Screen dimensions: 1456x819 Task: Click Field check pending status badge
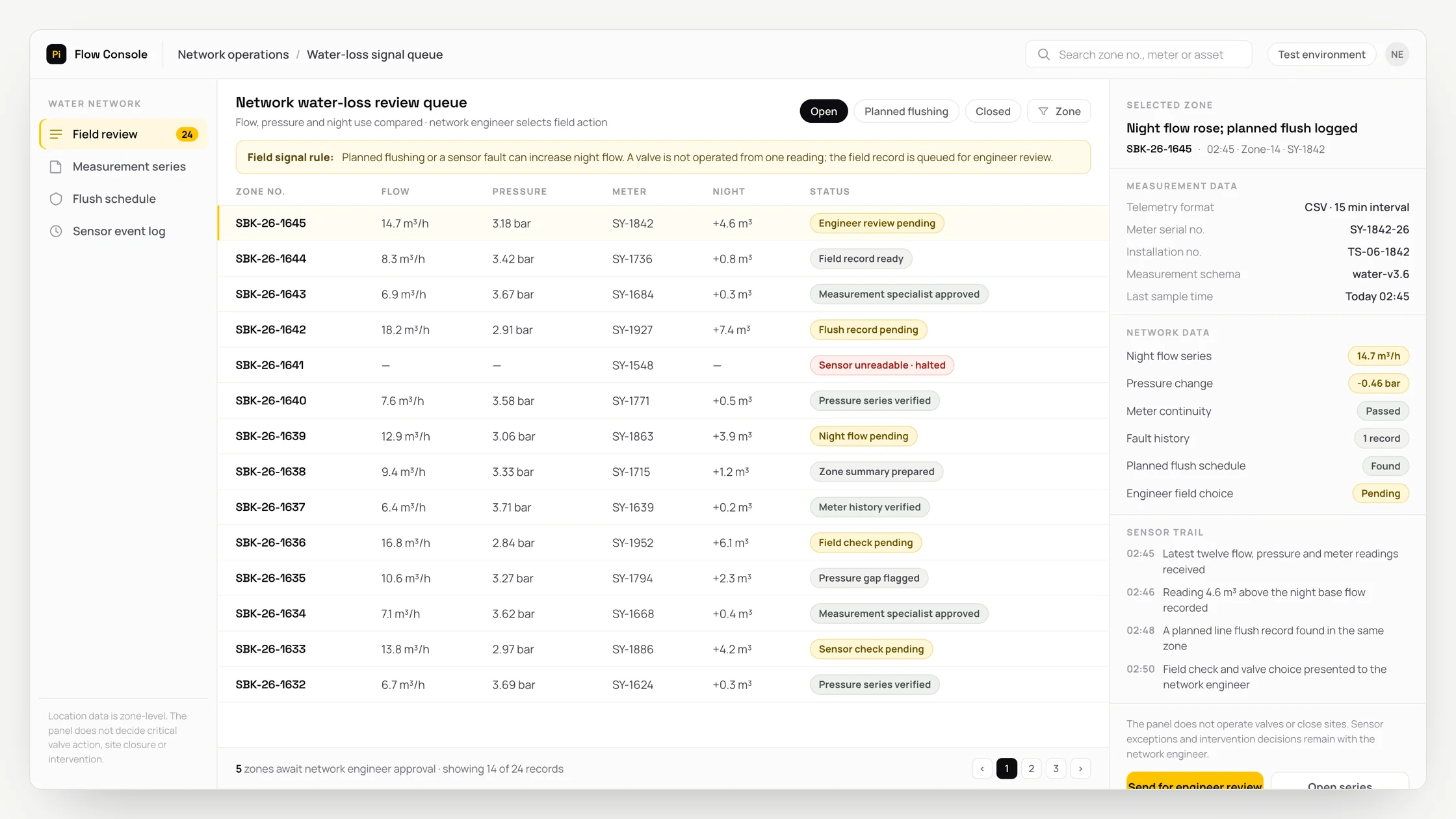pos(866,543)
